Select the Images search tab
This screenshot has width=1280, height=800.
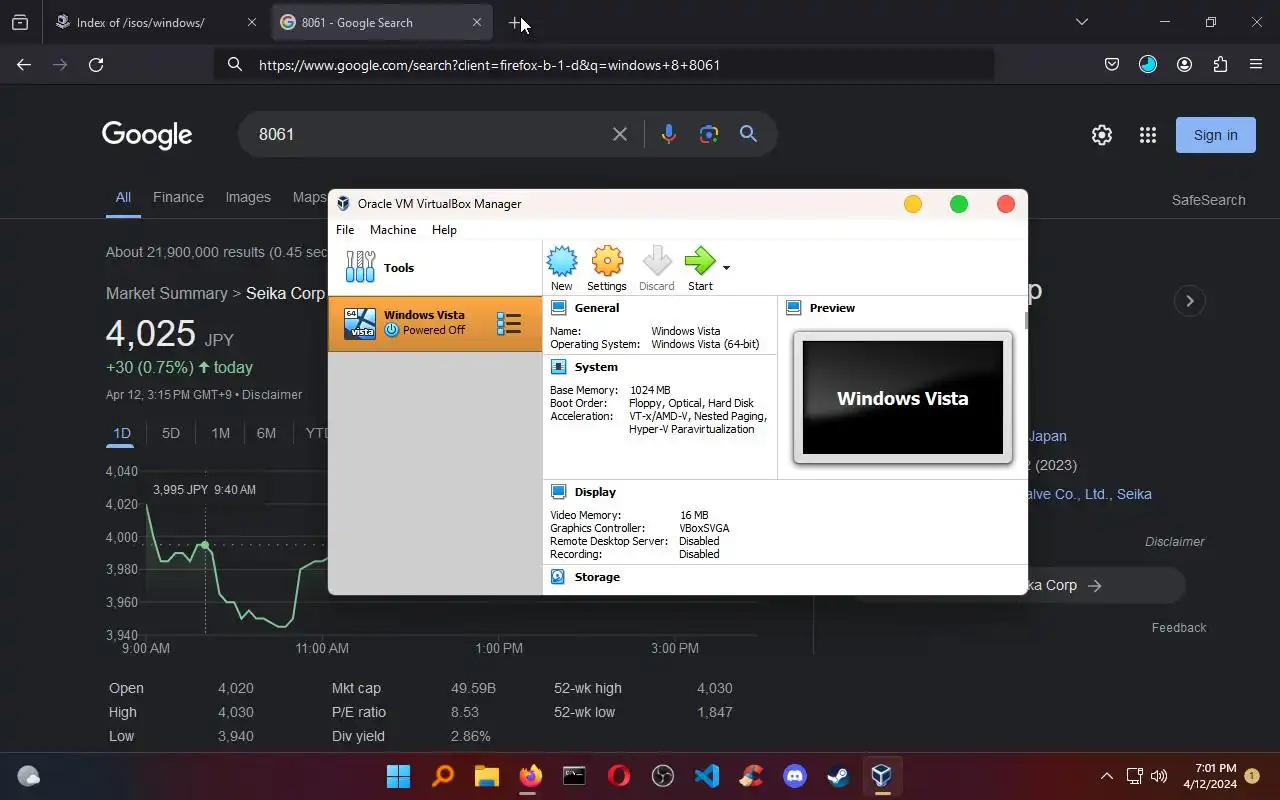pyautogui.click(x=248, y=197)
